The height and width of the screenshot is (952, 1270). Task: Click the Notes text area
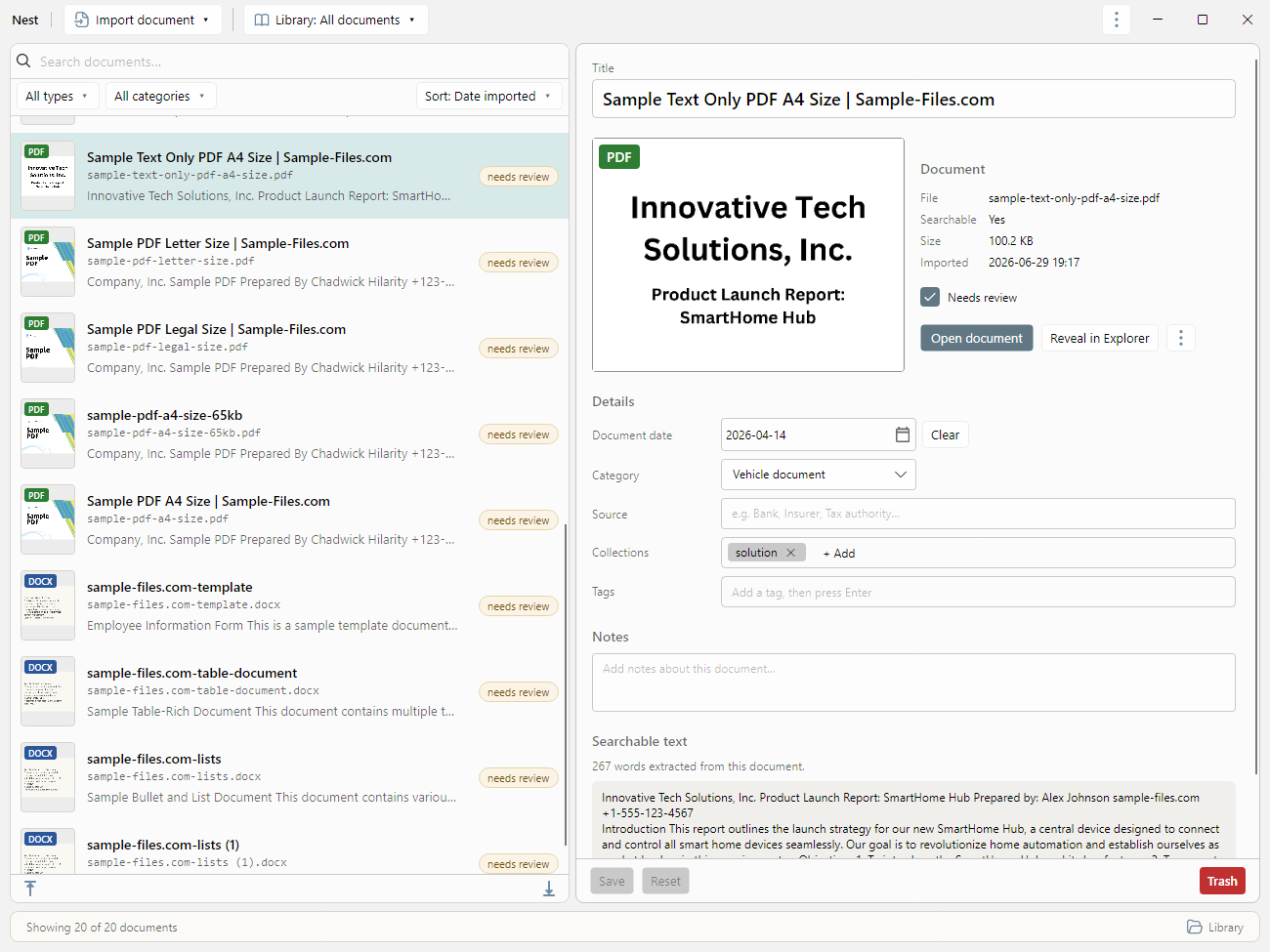pos(913,683)
